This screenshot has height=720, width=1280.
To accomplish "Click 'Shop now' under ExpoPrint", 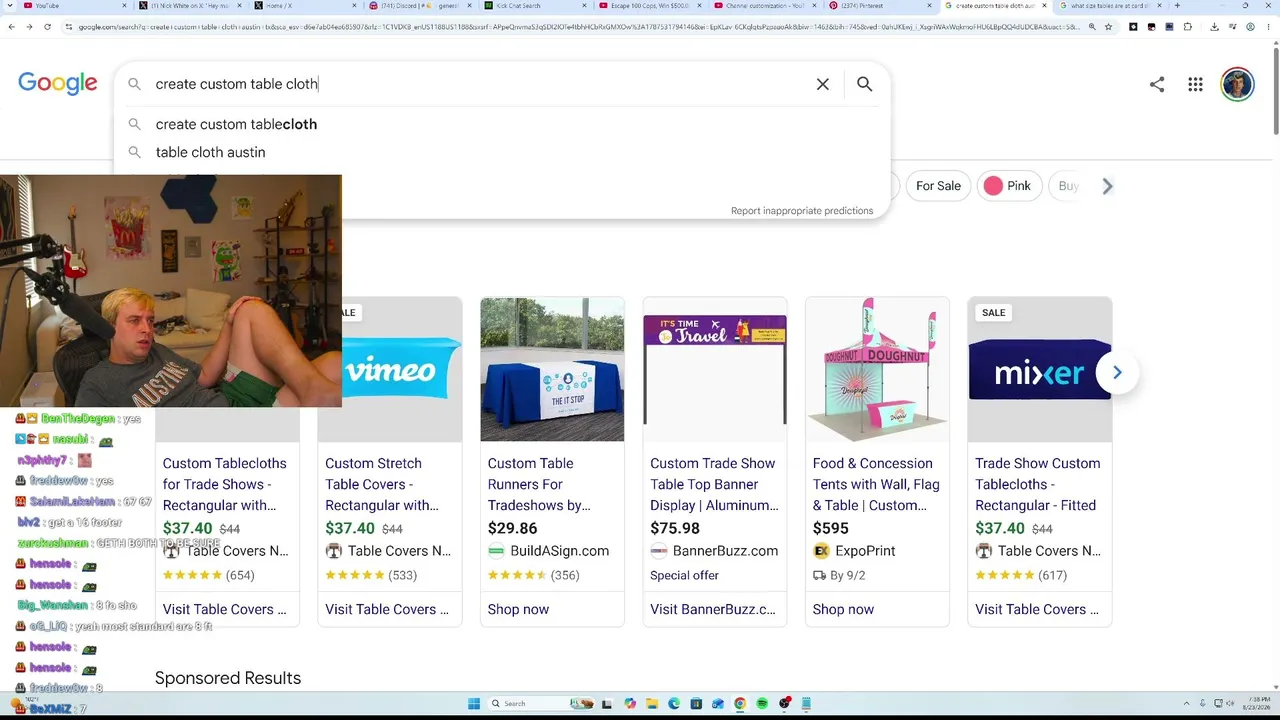I will [x=843, y=609].
